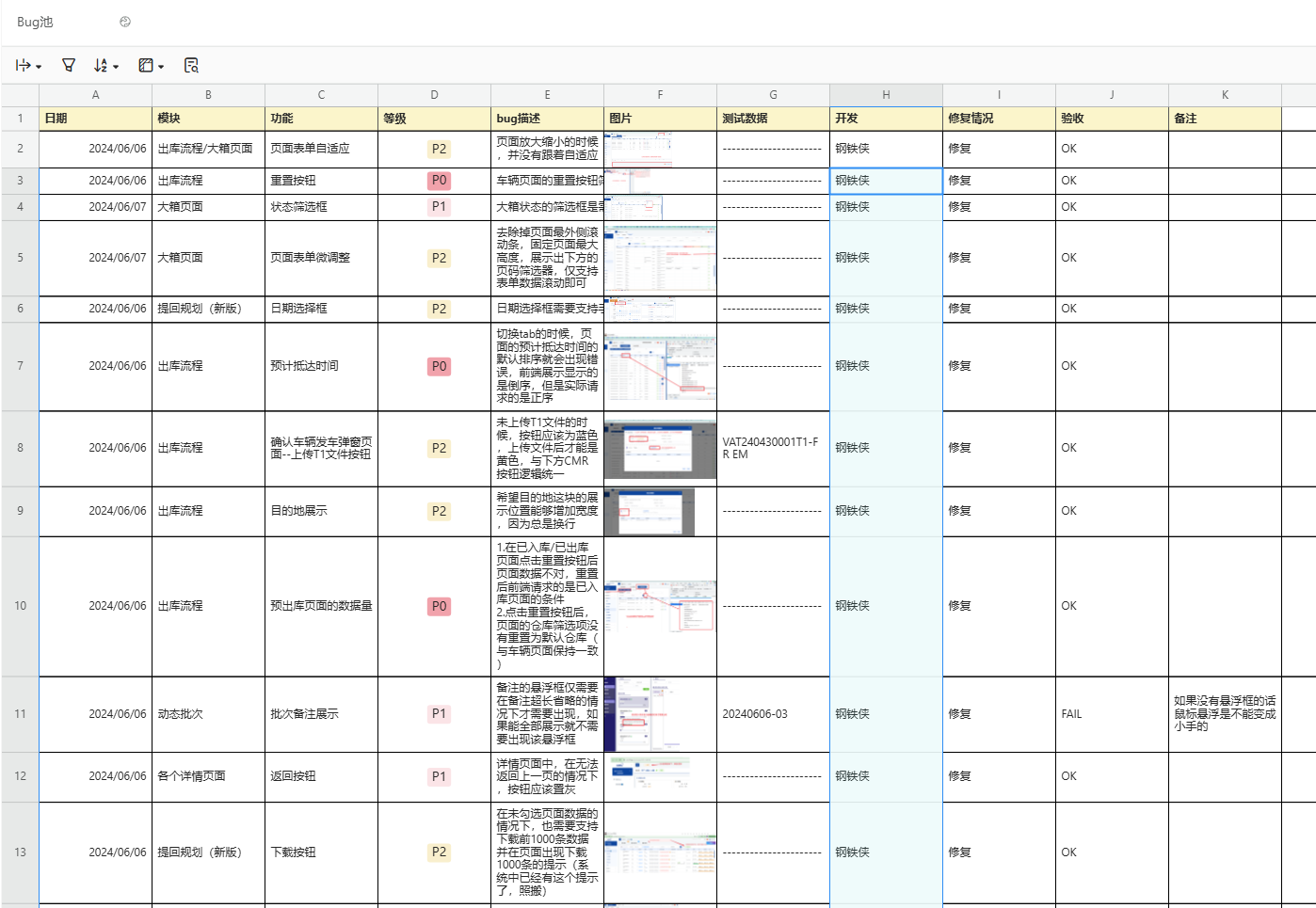Click the row 10 number header

[20, 606]
